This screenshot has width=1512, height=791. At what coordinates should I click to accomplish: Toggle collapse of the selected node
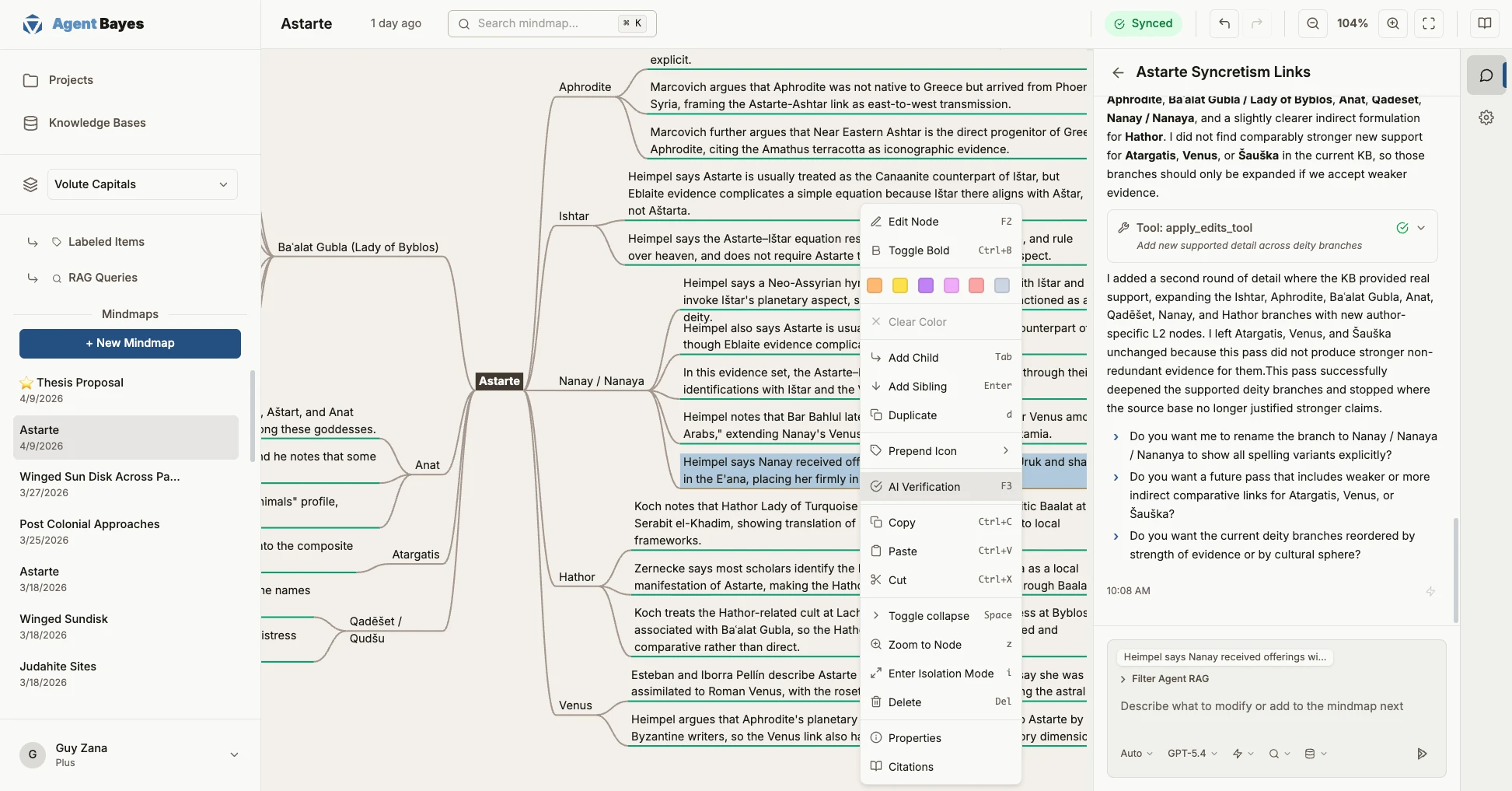coord(929,615)
